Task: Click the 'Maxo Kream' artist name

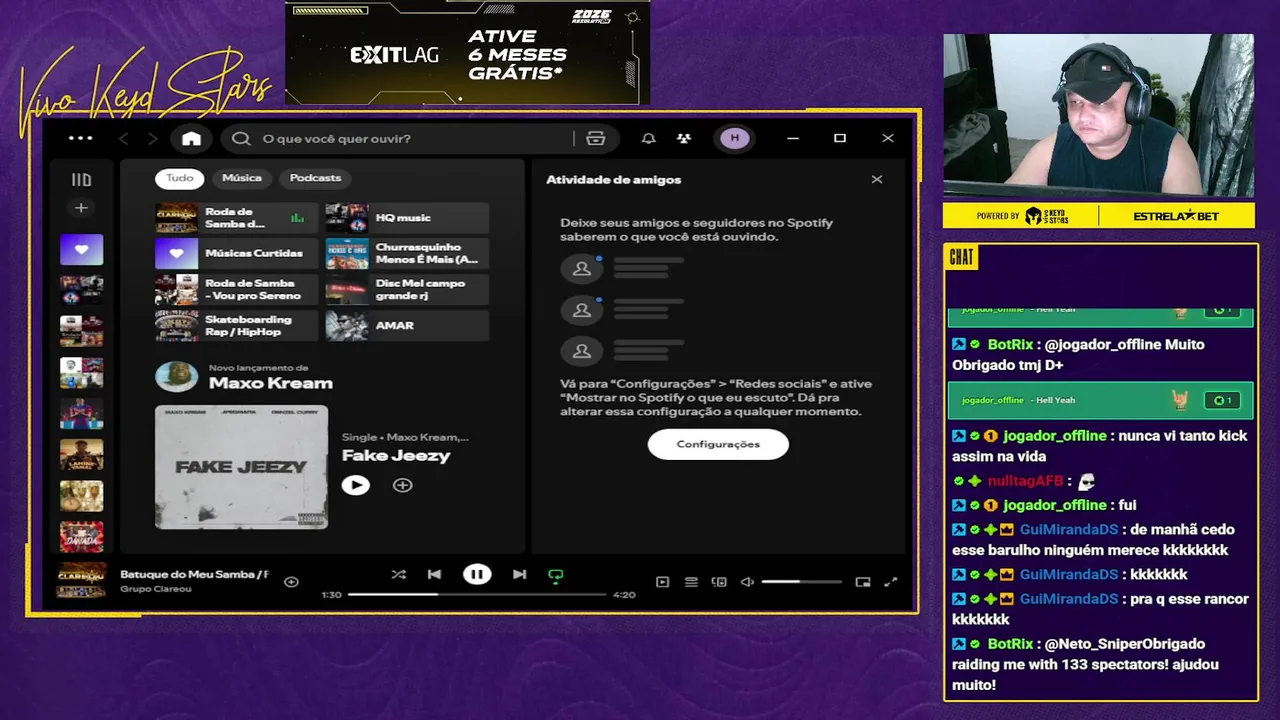Action: 270,383
